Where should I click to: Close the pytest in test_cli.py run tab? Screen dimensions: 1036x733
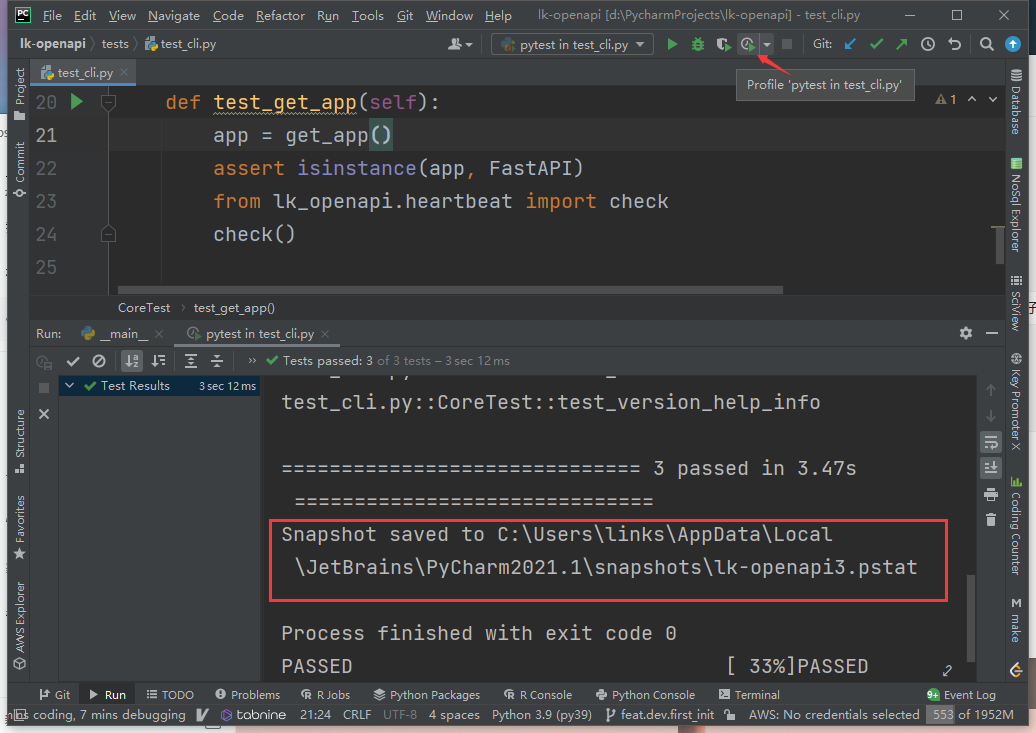325,334
